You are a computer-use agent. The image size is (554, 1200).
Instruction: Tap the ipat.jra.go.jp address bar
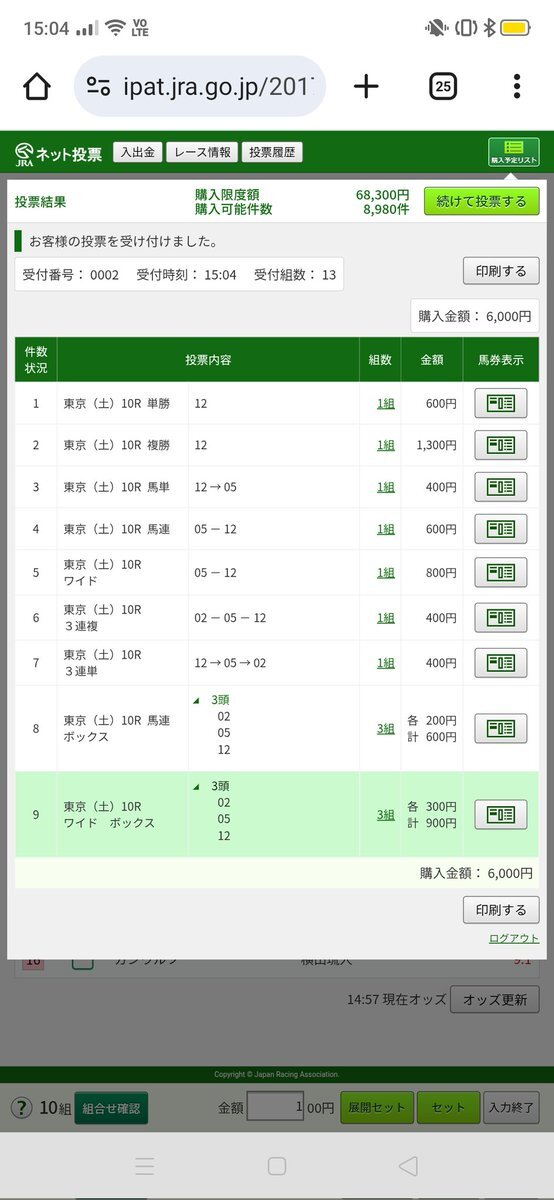[200, 87]
